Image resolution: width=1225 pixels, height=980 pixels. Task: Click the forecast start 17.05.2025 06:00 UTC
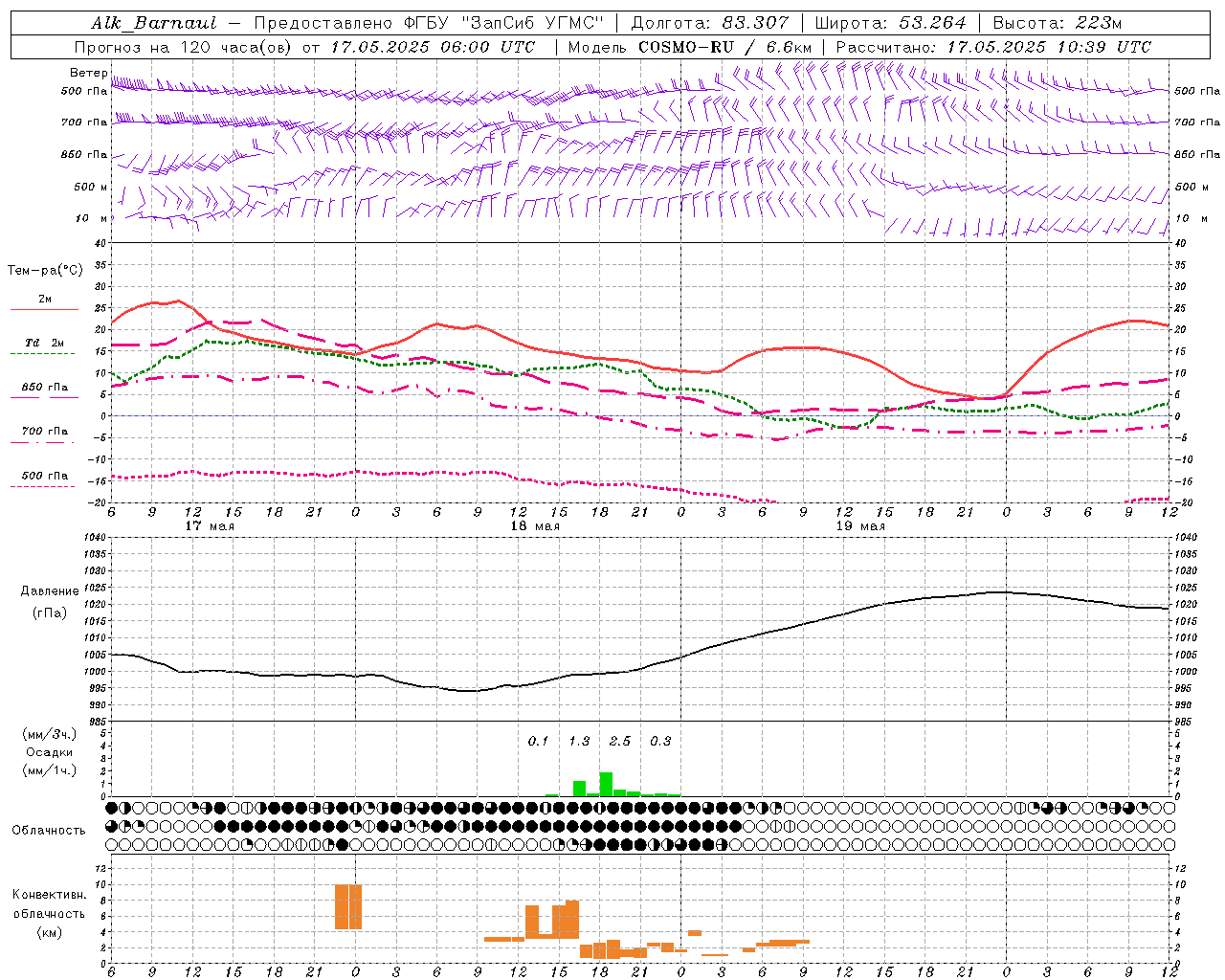pos(433,47)
